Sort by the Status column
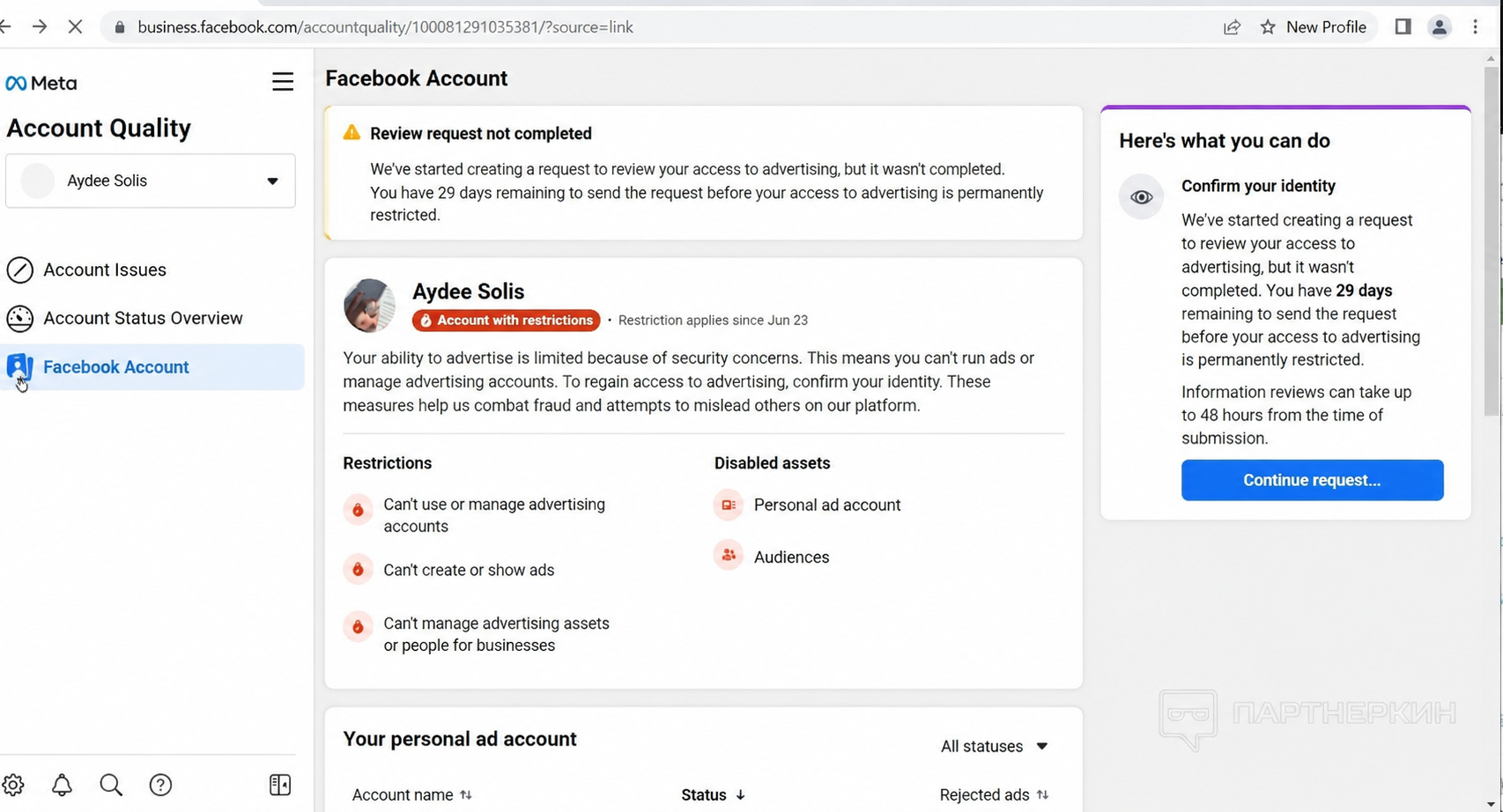The width and height of the screenshot is (1503, 812). click(713, 794)
